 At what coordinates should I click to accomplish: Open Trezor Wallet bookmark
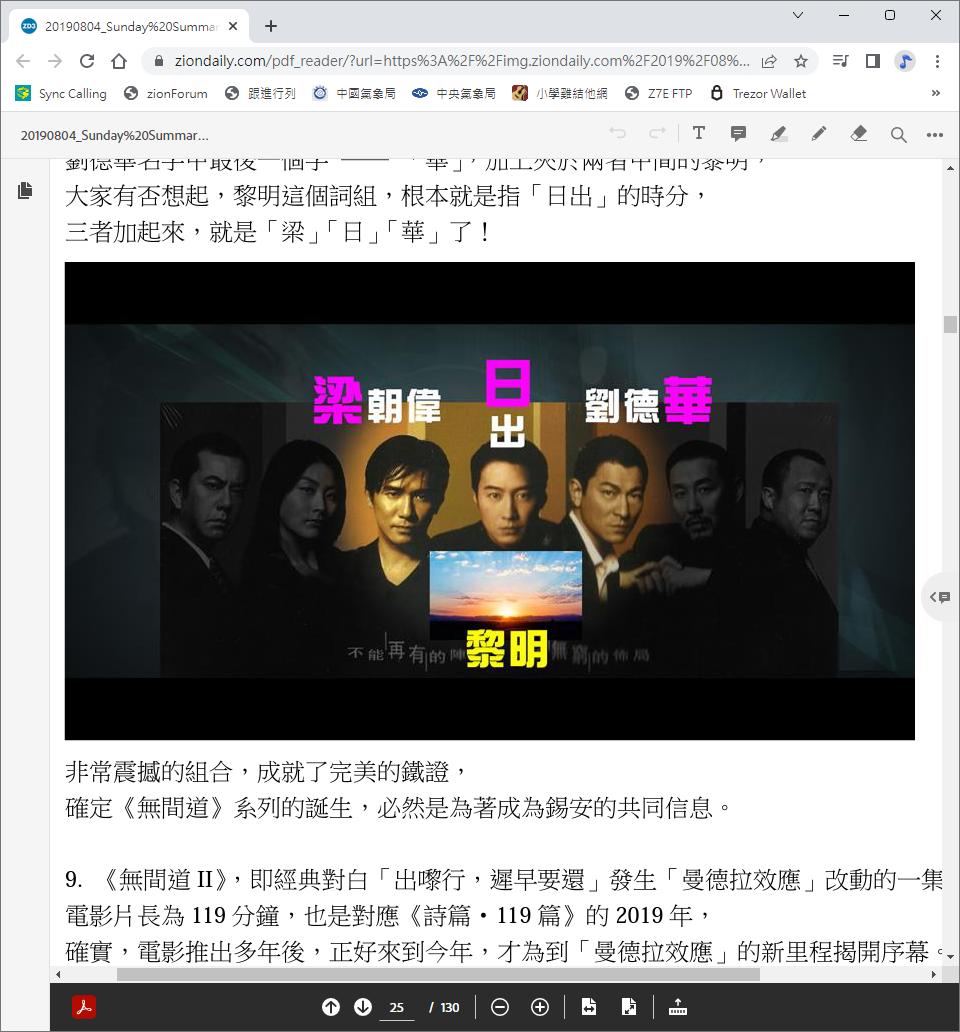(x=759, y=93)
